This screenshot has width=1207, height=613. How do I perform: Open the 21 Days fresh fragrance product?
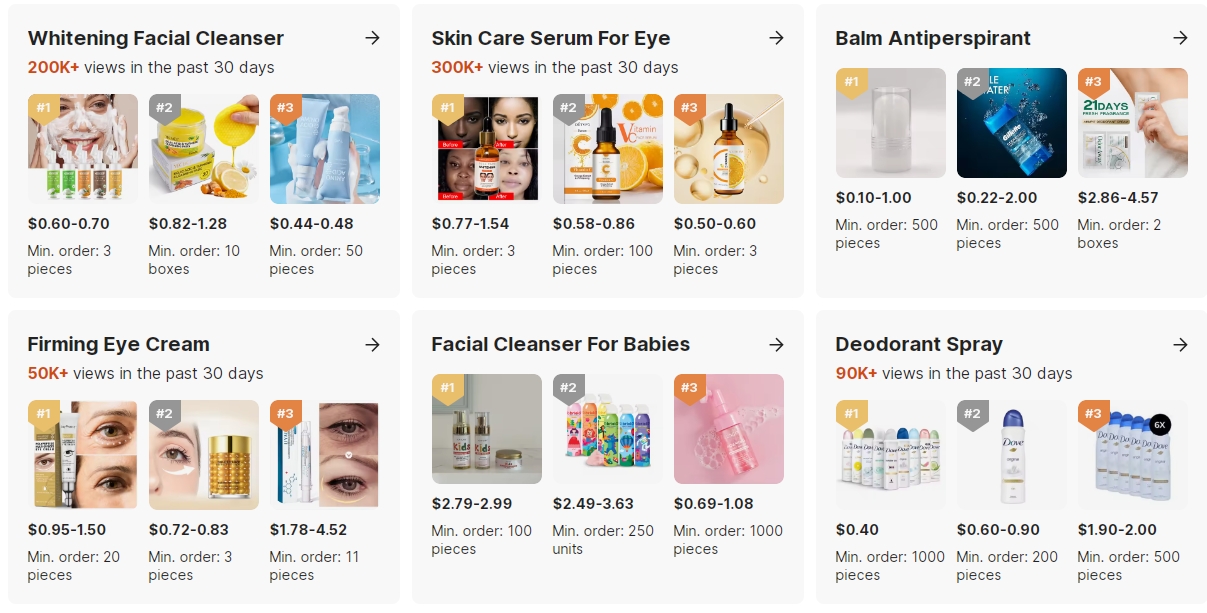click(x=1133, y=123)
